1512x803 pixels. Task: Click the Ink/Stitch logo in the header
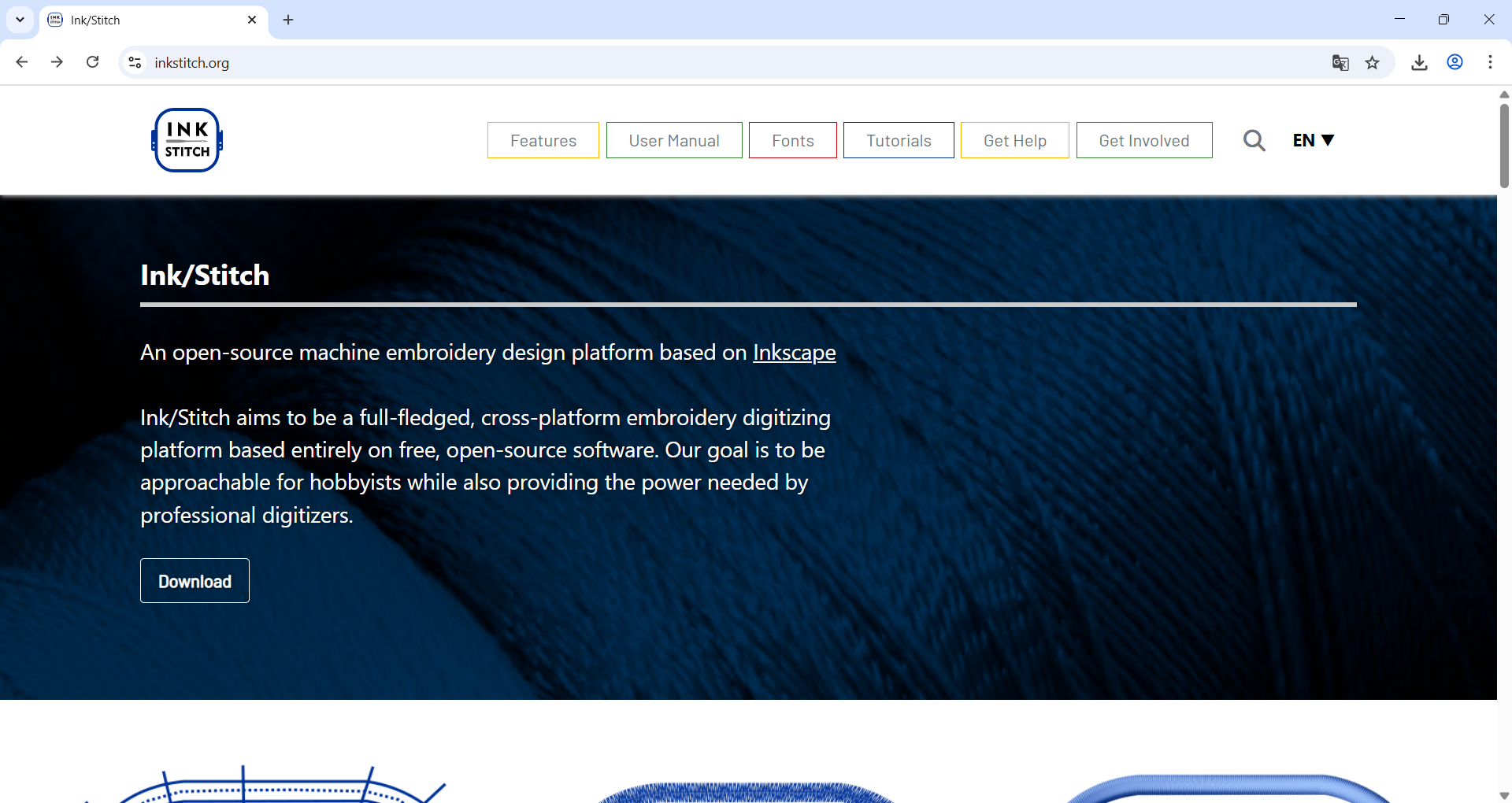[x=187, y=140]
